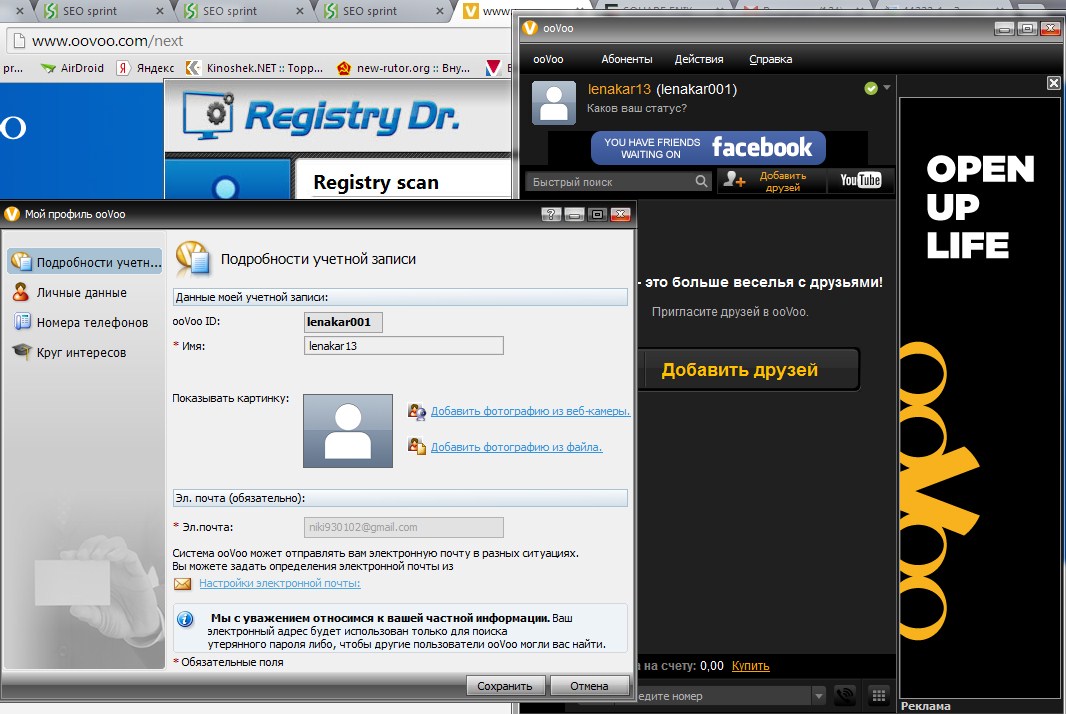Open the ooVoo menu in menu bar
The width and height of the screenshot is (1066, 714).
click(x=548, y=59)
